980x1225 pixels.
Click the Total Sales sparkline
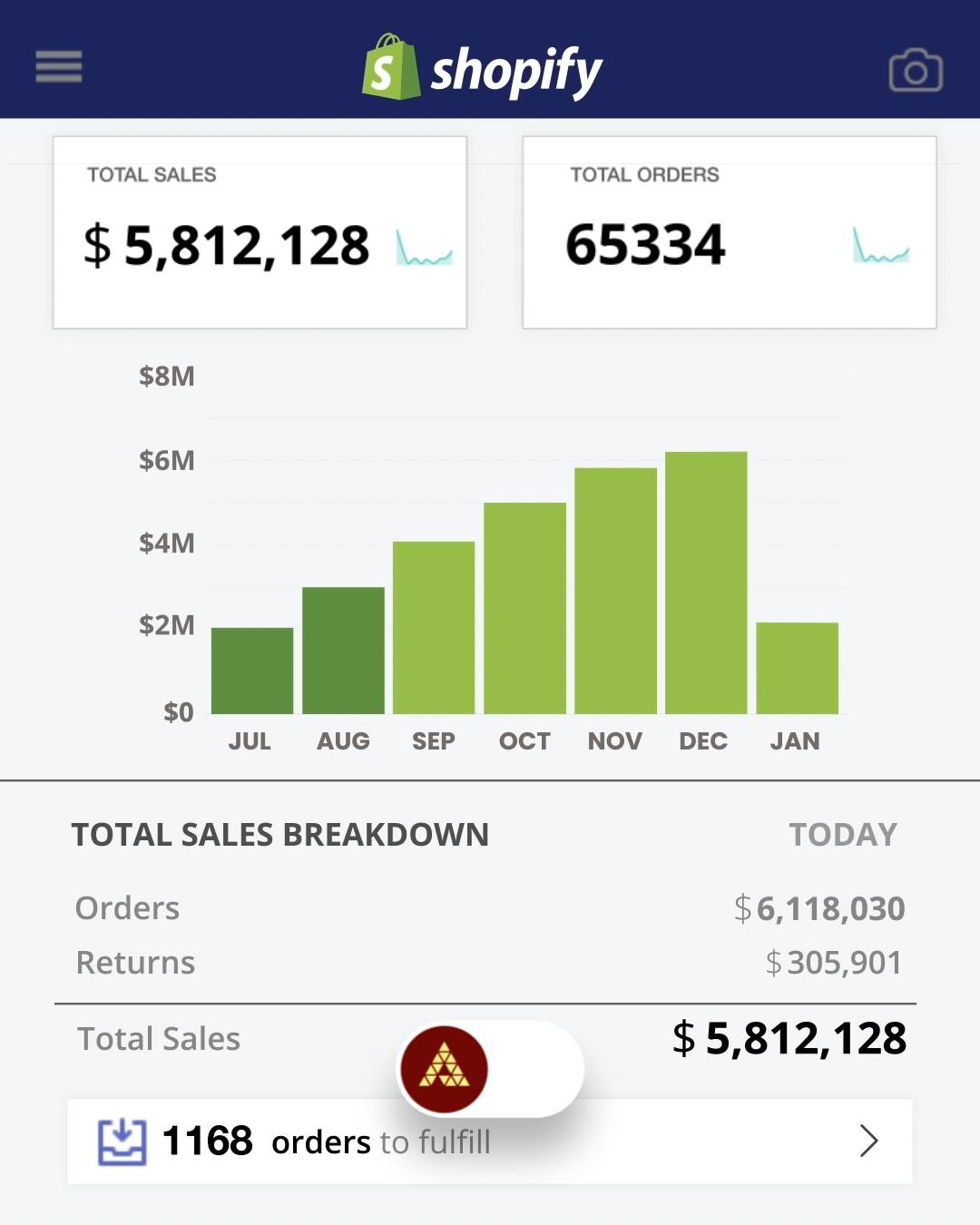click(424, 248)
